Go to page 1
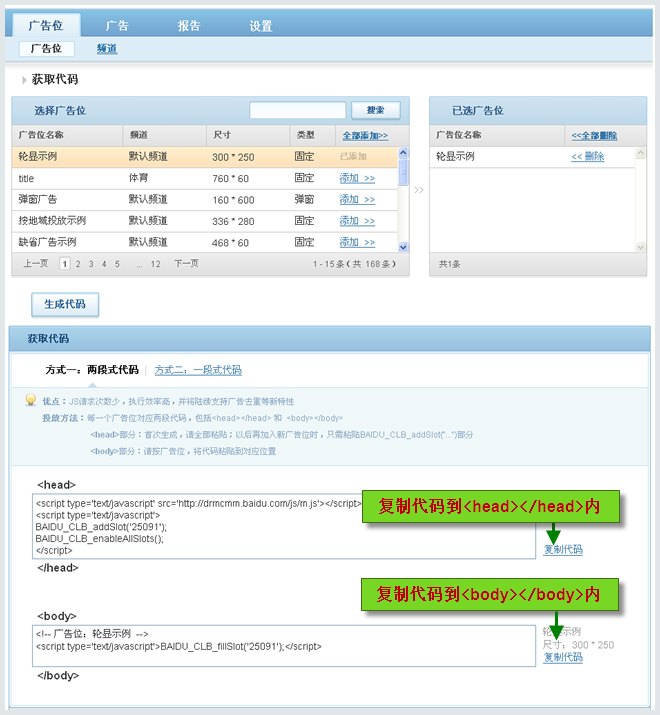 pos(65,264)
